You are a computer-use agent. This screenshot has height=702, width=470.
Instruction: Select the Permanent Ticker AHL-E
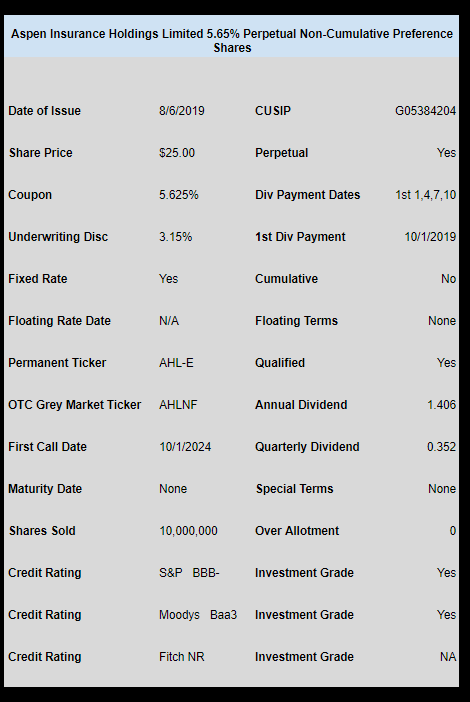tap(176, 363)
